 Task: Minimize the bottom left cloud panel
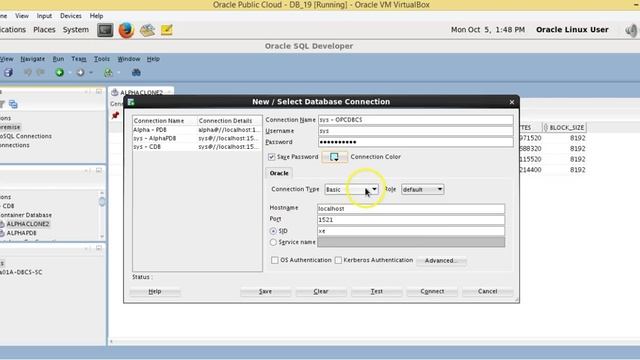99,248
